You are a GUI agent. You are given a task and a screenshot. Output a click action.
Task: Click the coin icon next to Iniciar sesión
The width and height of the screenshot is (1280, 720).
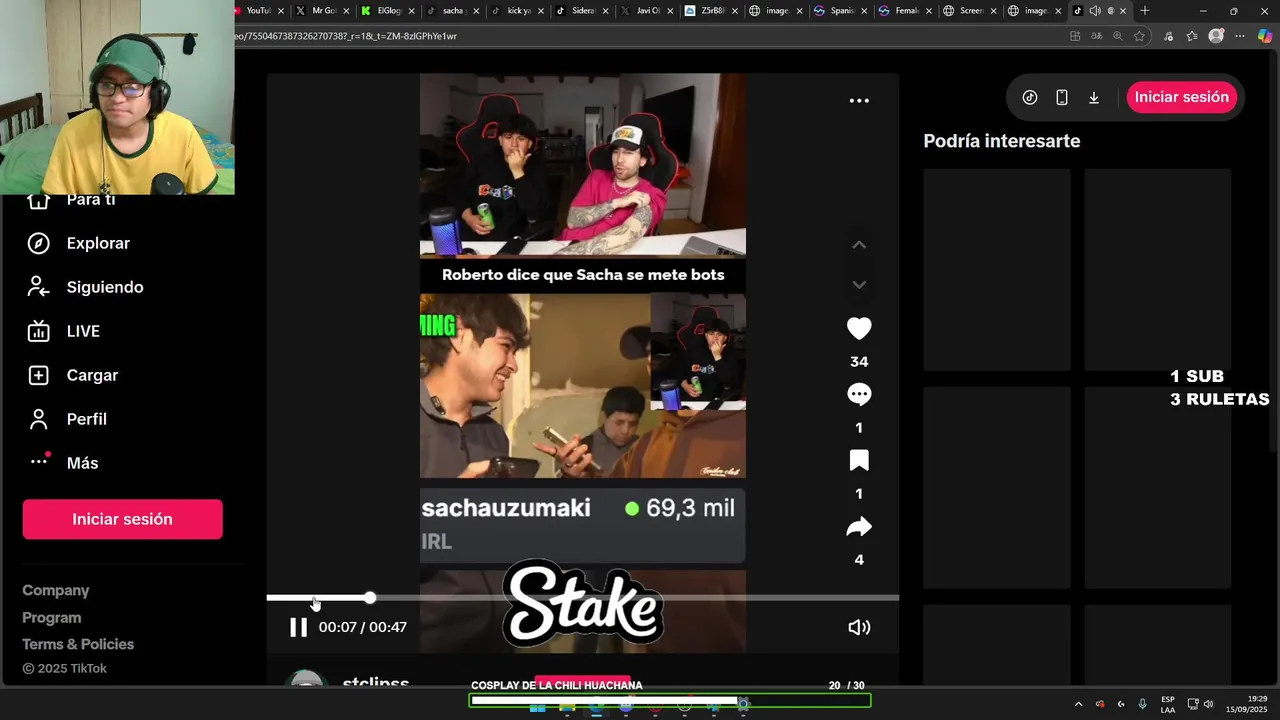coord(1030,97)
